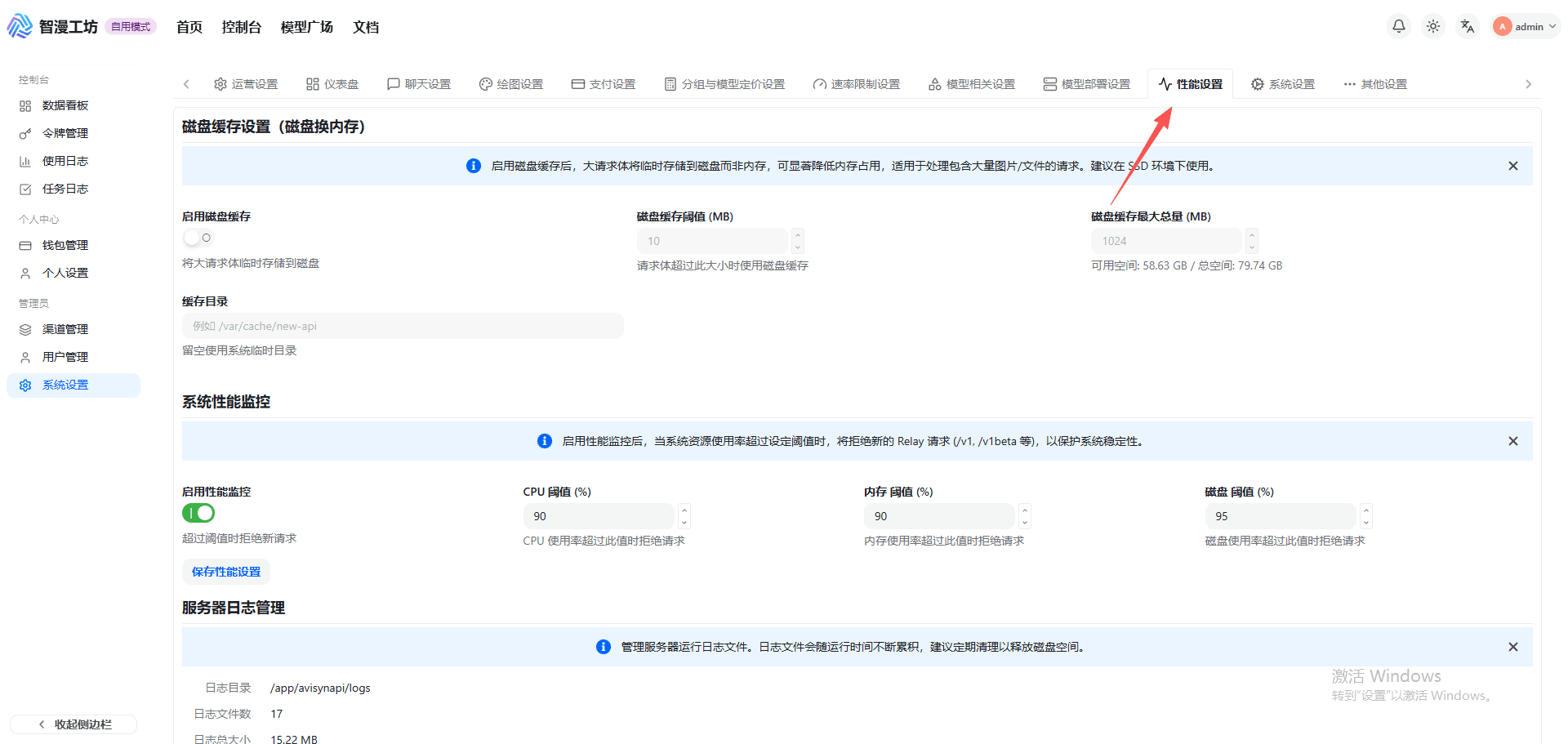Click the CPU 阈值 (%) input
The height and width of the screenshot is (744, 1568).
coord(599,516)
